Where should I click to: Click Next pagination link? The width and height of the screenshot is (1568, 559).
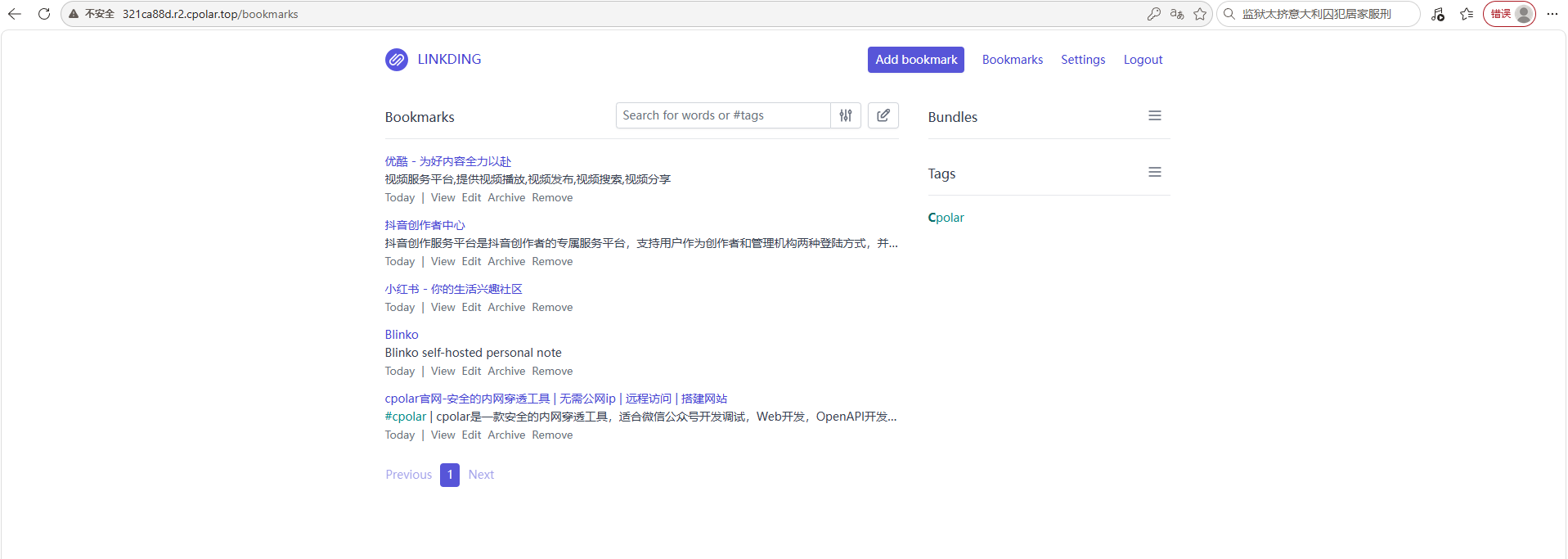pyautogui.click(x=481, y=475)
